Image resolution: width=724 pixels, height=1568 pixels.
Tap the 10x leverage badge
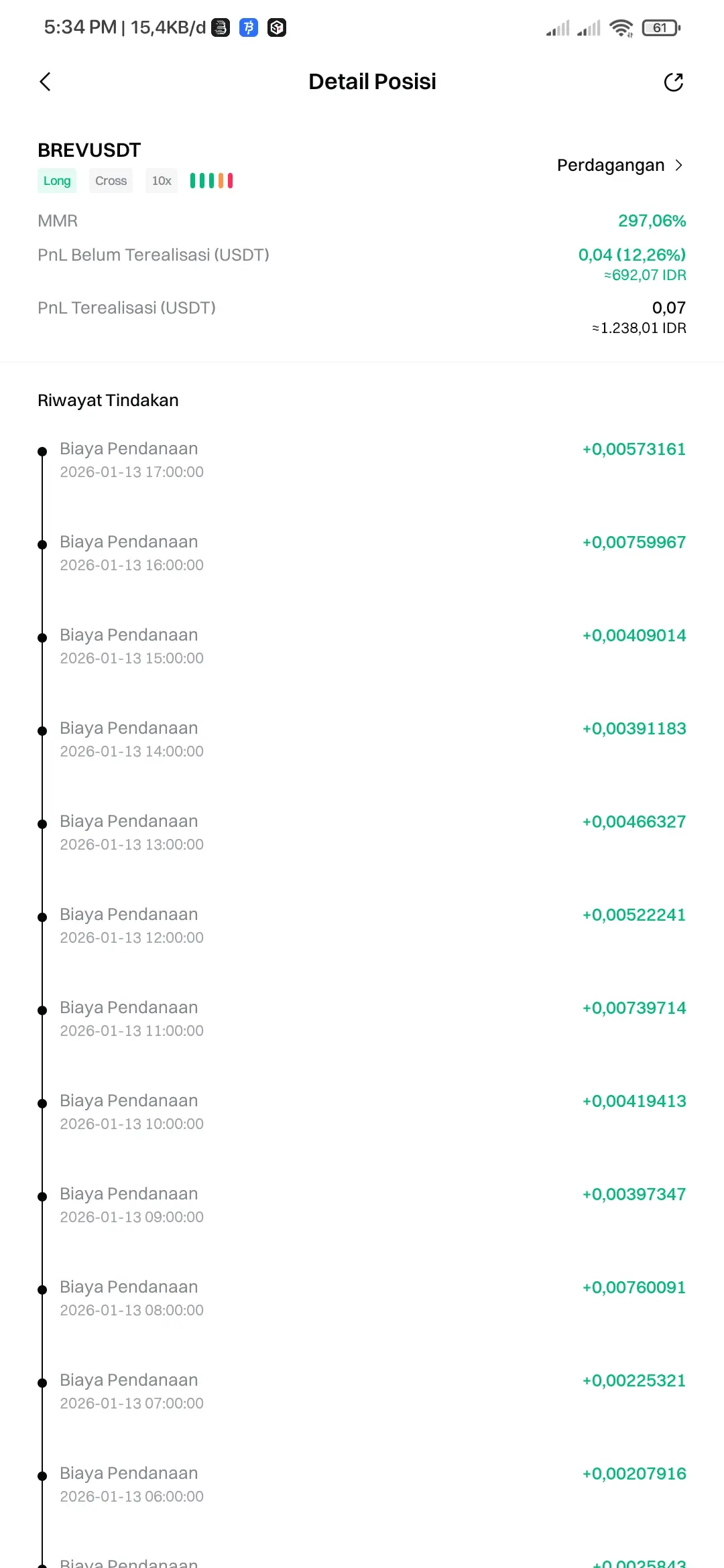[x=161, y=180]
